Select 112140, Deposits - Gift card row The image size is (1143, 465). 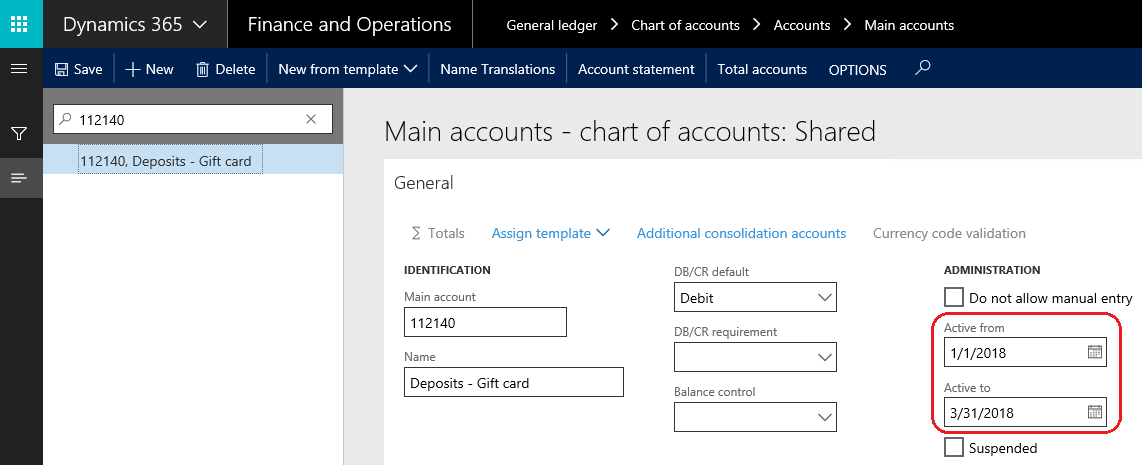[193, 161]
